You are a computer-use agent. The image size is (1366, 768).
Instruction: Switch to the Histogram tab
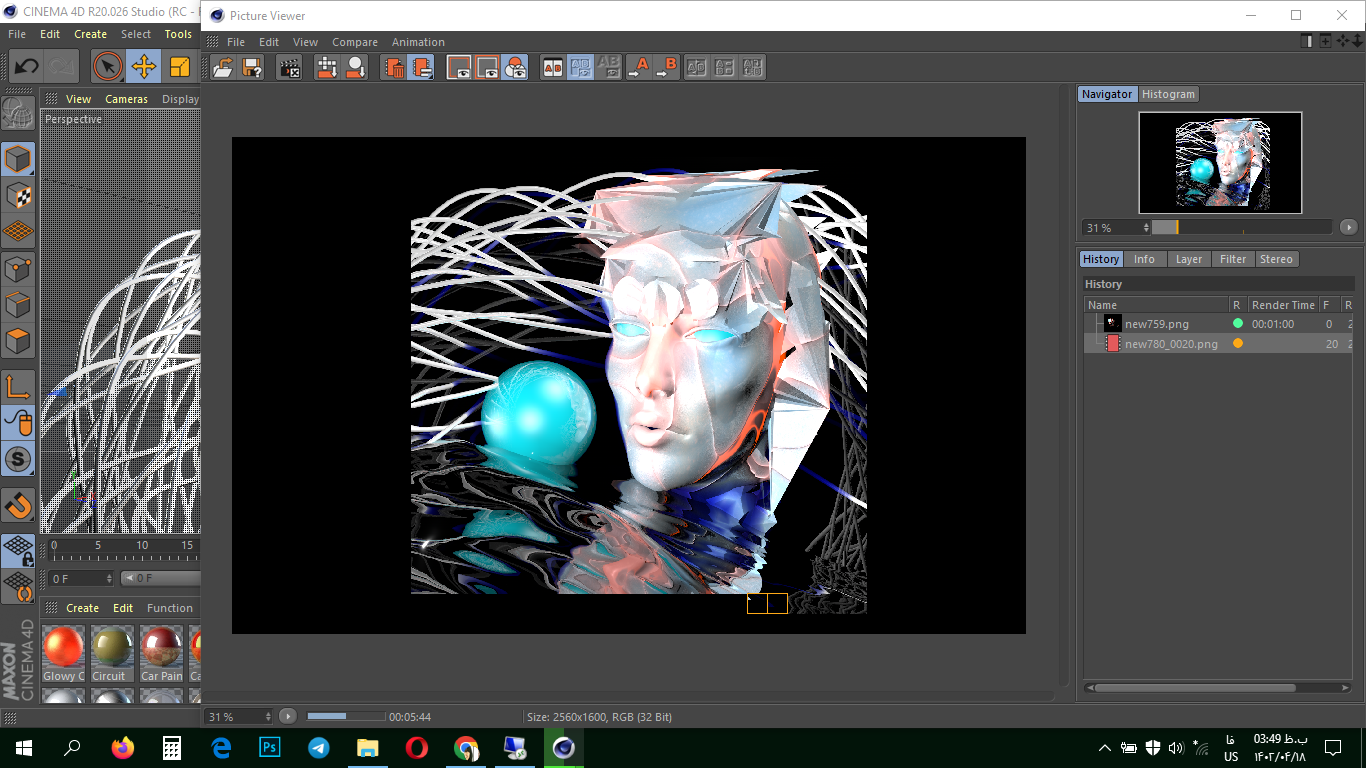[x=1168, y=93]
